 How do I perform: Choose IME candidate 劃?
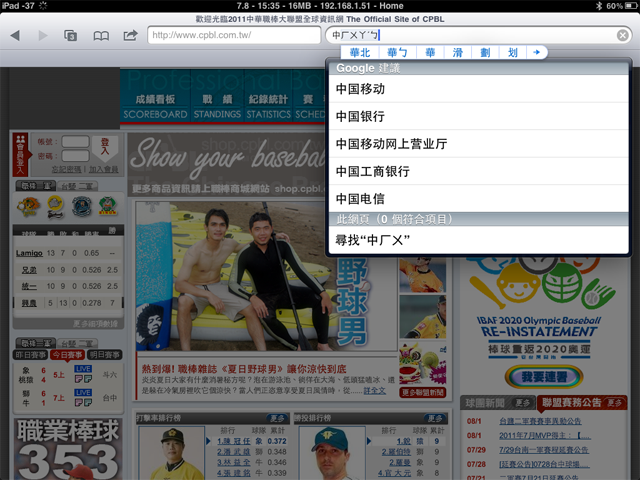(485, 52)
